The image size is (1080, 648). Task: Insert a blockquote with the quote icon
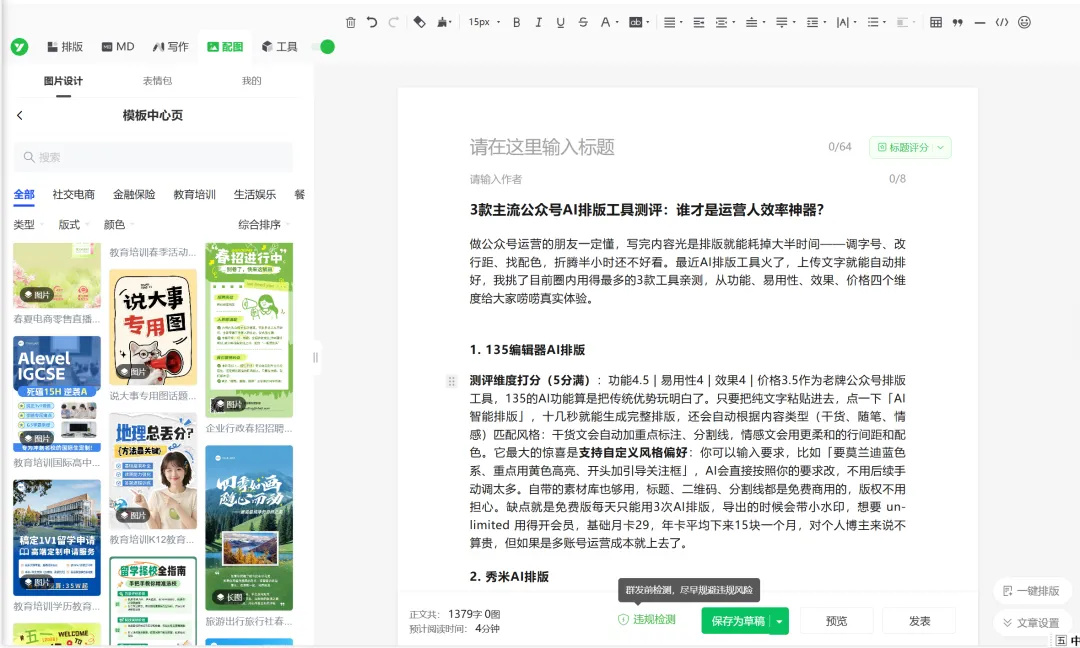coord(957,22)
